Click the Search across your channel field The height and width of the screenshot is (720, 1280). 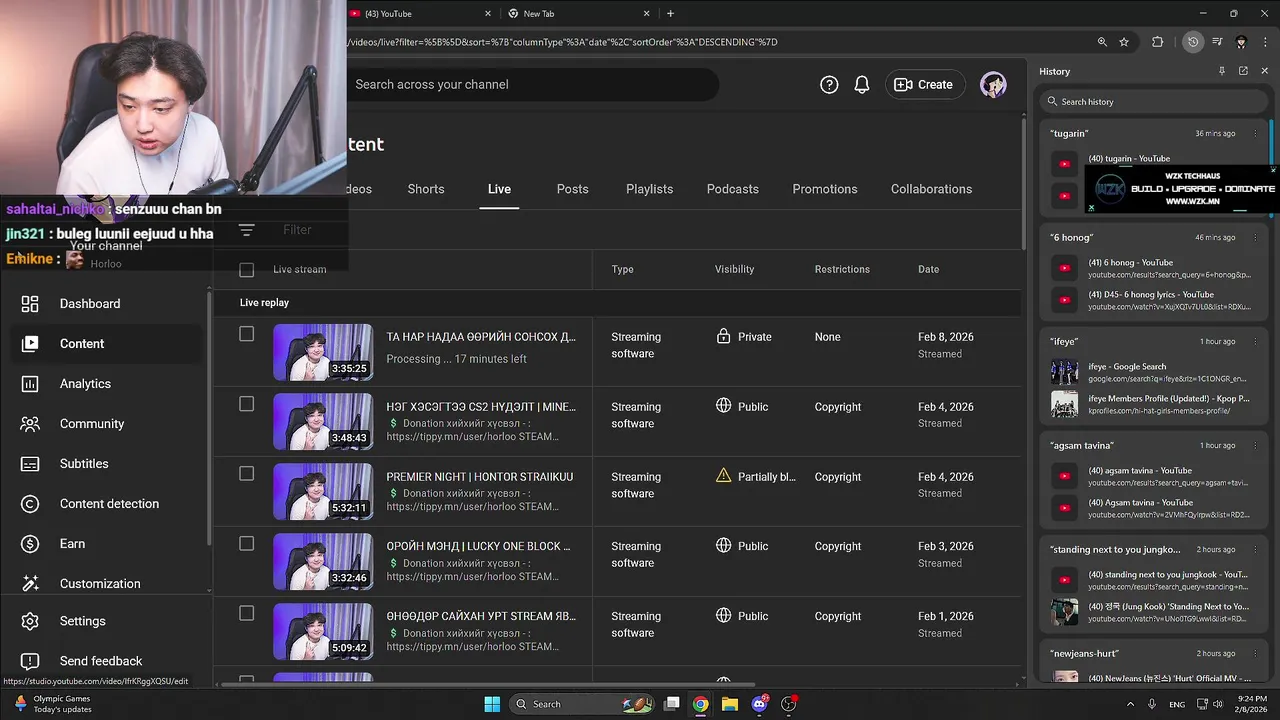click(532, 85)
